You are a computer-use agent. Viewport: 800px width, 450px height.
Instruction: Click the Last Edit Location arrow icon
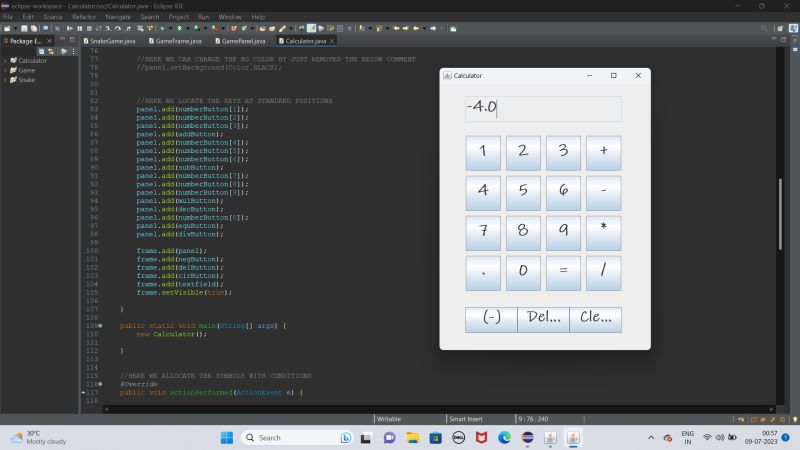[x=396, y=29]
